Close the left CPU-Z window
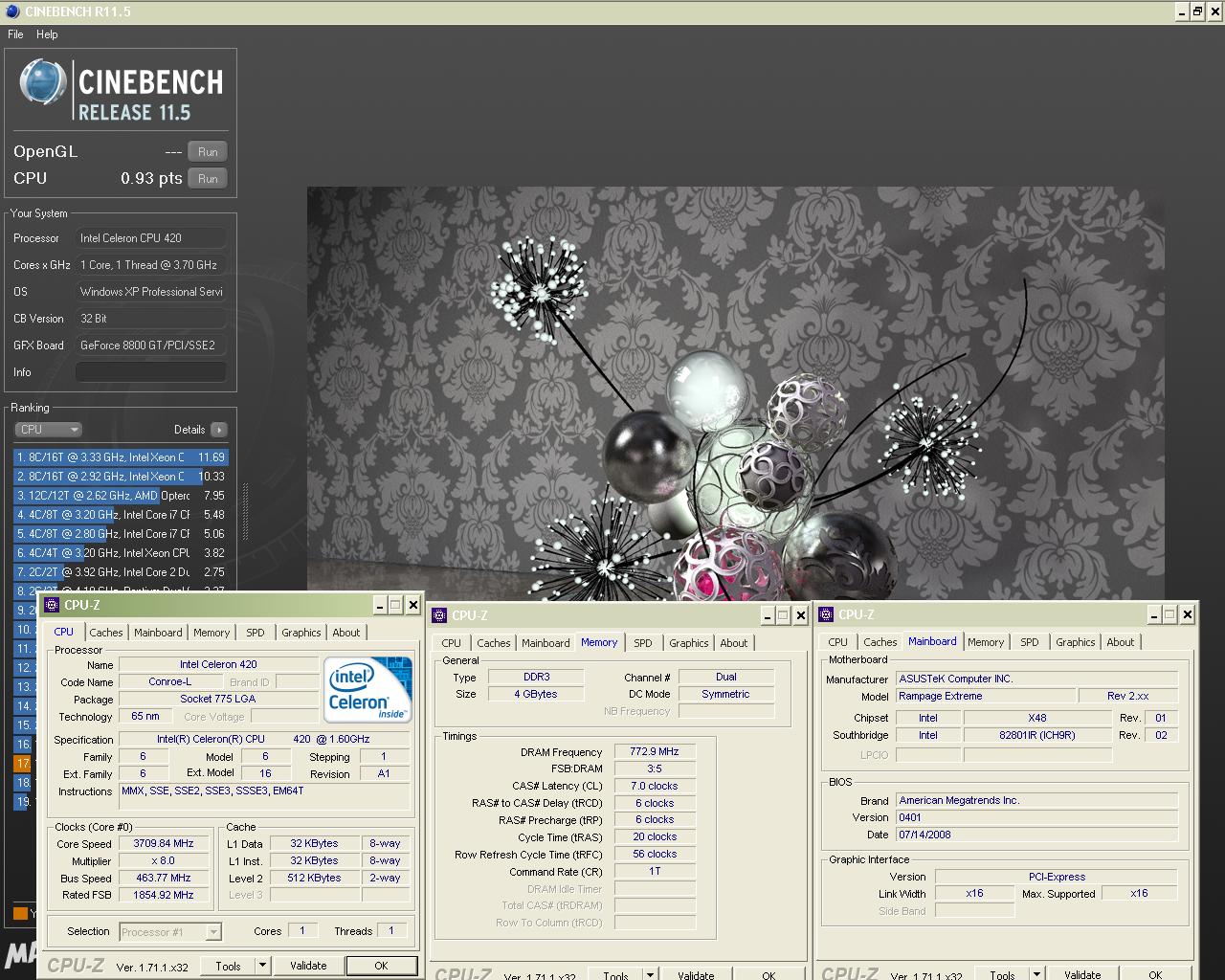 pyautogui.click(x=412, y=605)
